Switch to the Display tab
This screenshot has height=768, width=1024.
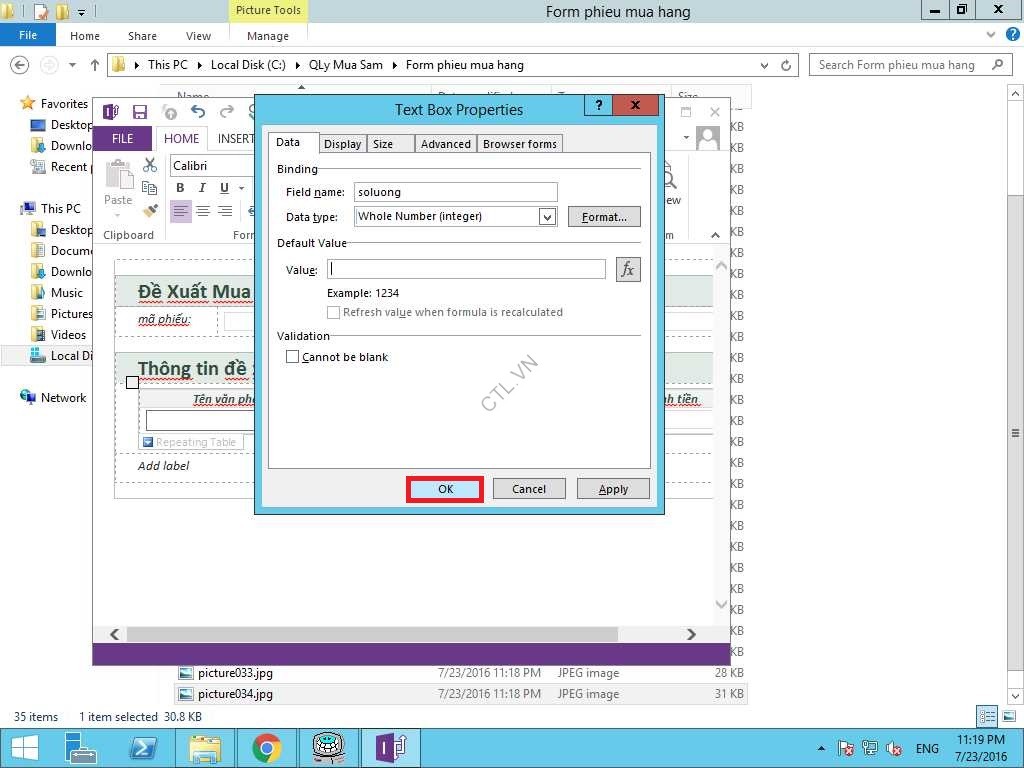(342, 144)
